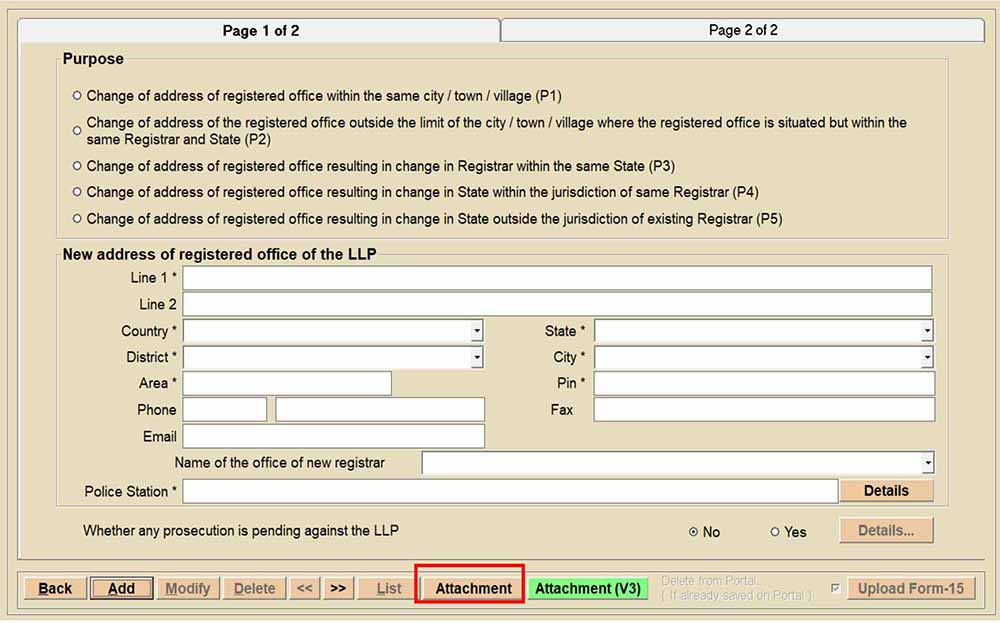1000x623 pixels.
Task: Select the Page 1 of 2 tab
Action: point(260,31)
